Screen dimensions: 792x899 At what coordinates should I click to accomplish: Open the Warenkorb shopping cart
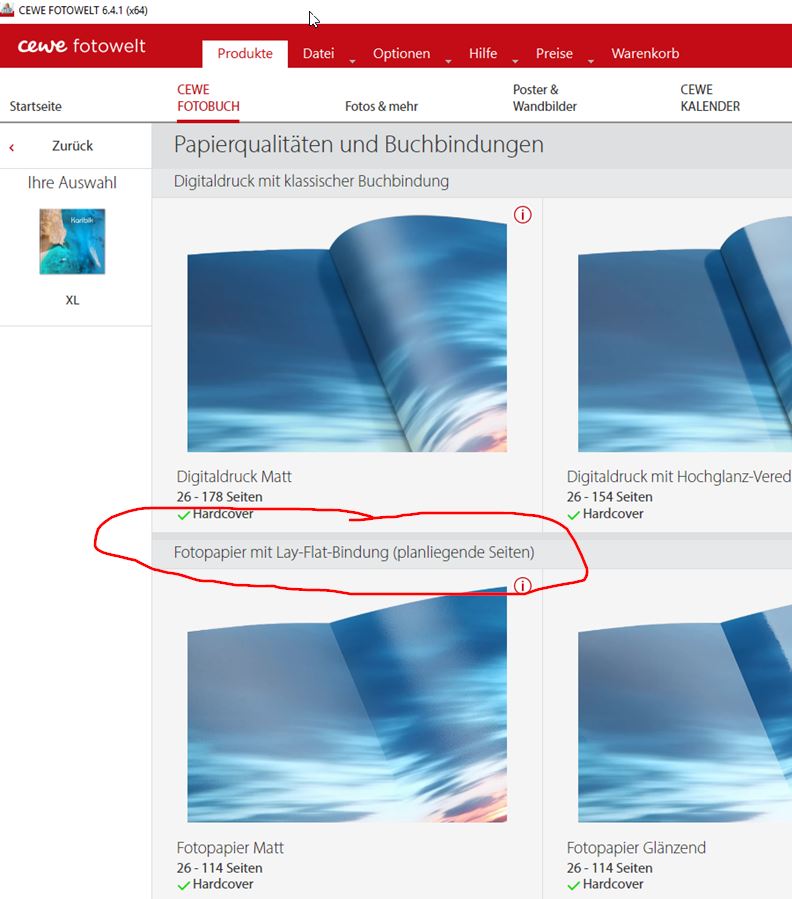645,53
